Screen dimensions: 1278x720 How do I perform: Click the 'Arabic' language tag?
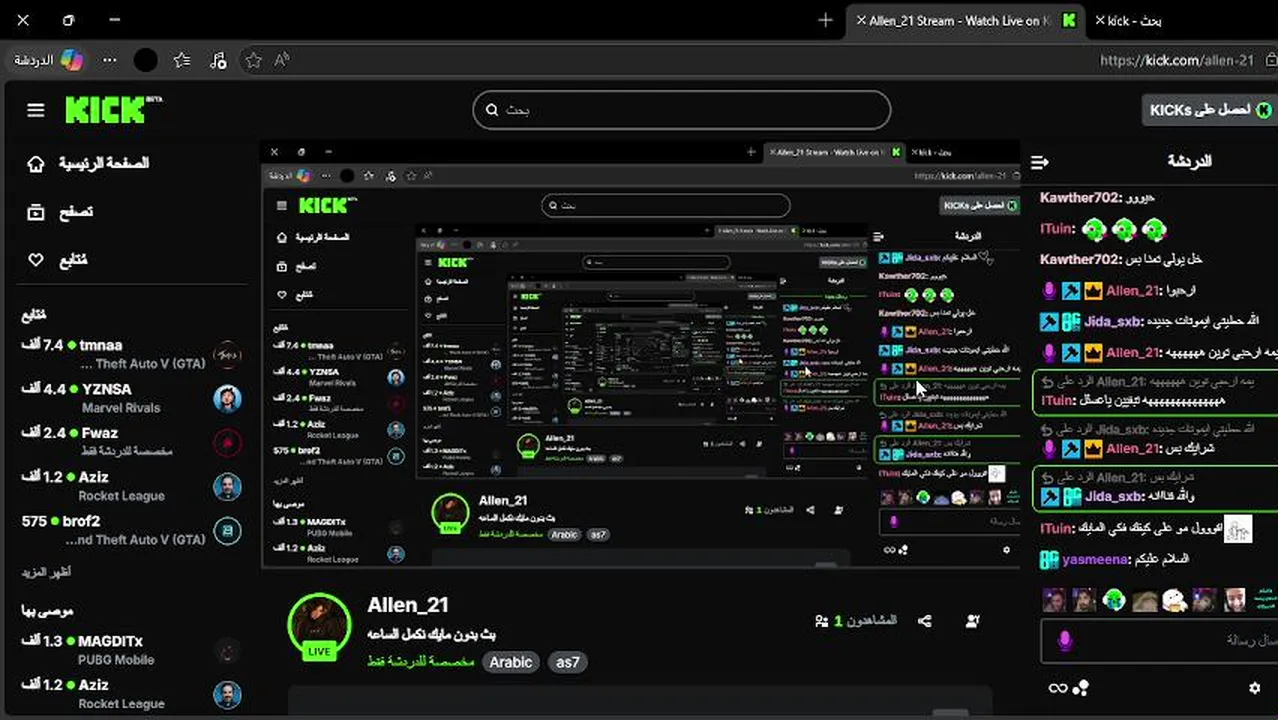coord(510,662)
